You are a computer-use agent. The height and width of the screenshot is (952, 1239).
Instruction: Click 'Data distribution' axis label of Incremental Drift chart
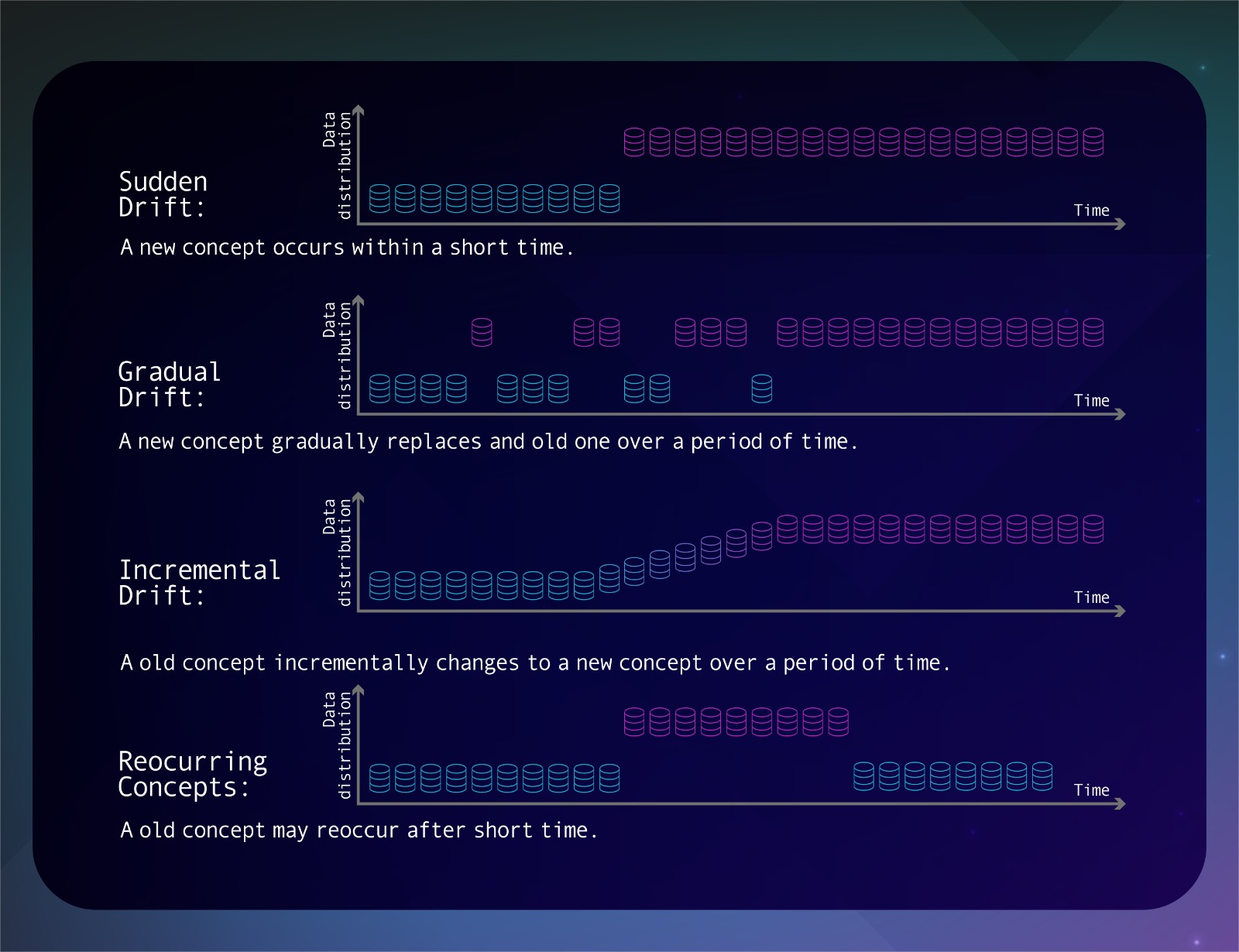[337, 552]
